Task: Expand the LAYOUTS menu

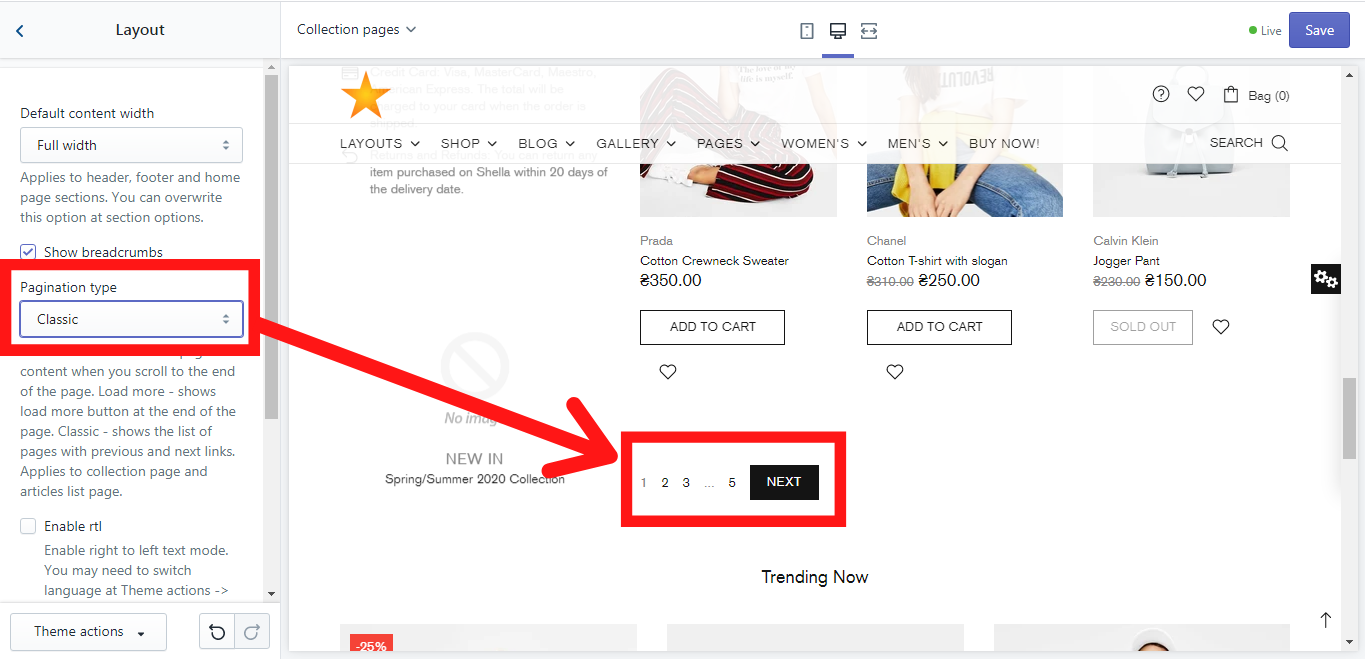Action: [380, 144]
